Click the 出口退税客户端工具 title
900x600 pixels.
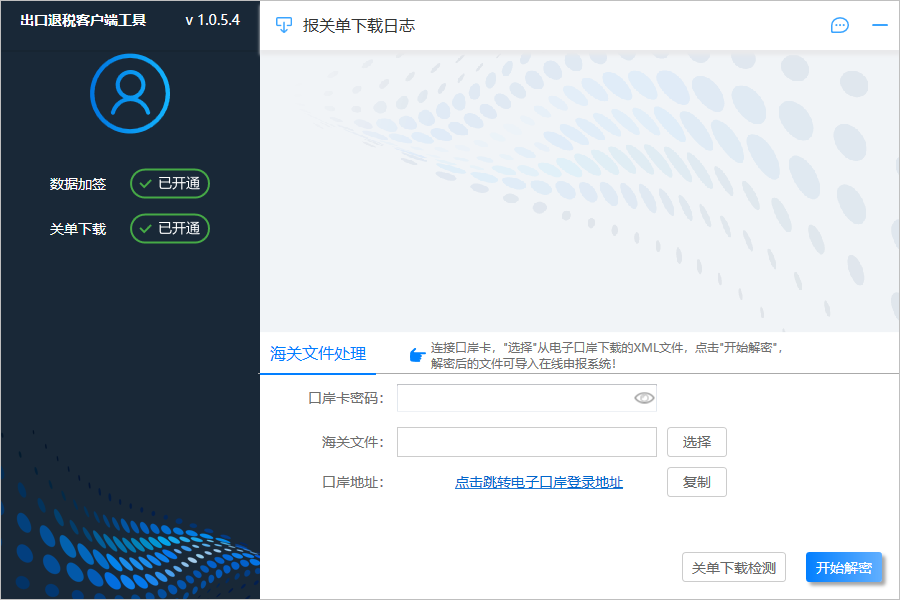pyautogui.click(x=83, y=20)
